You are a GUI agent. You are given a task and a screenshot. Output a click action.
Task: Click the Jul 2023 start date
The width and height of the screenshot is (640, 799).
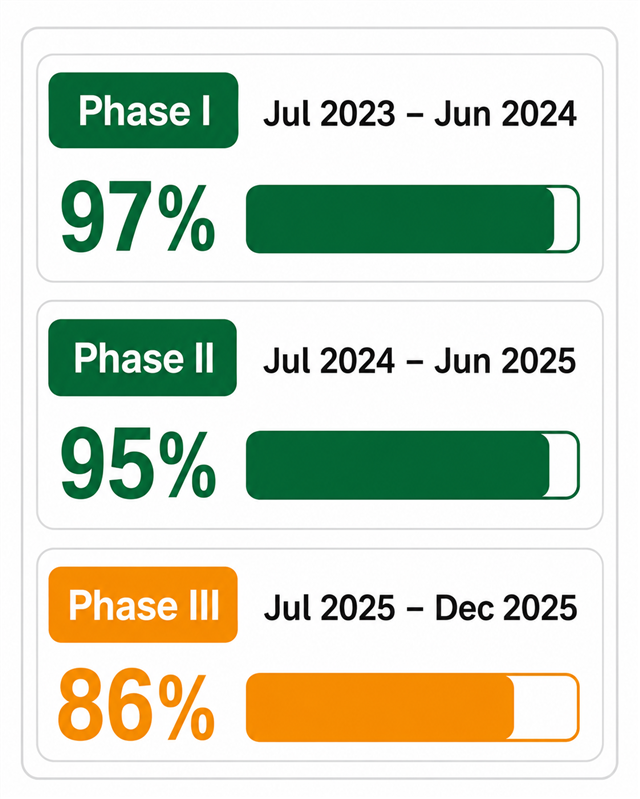click(329, 113)
